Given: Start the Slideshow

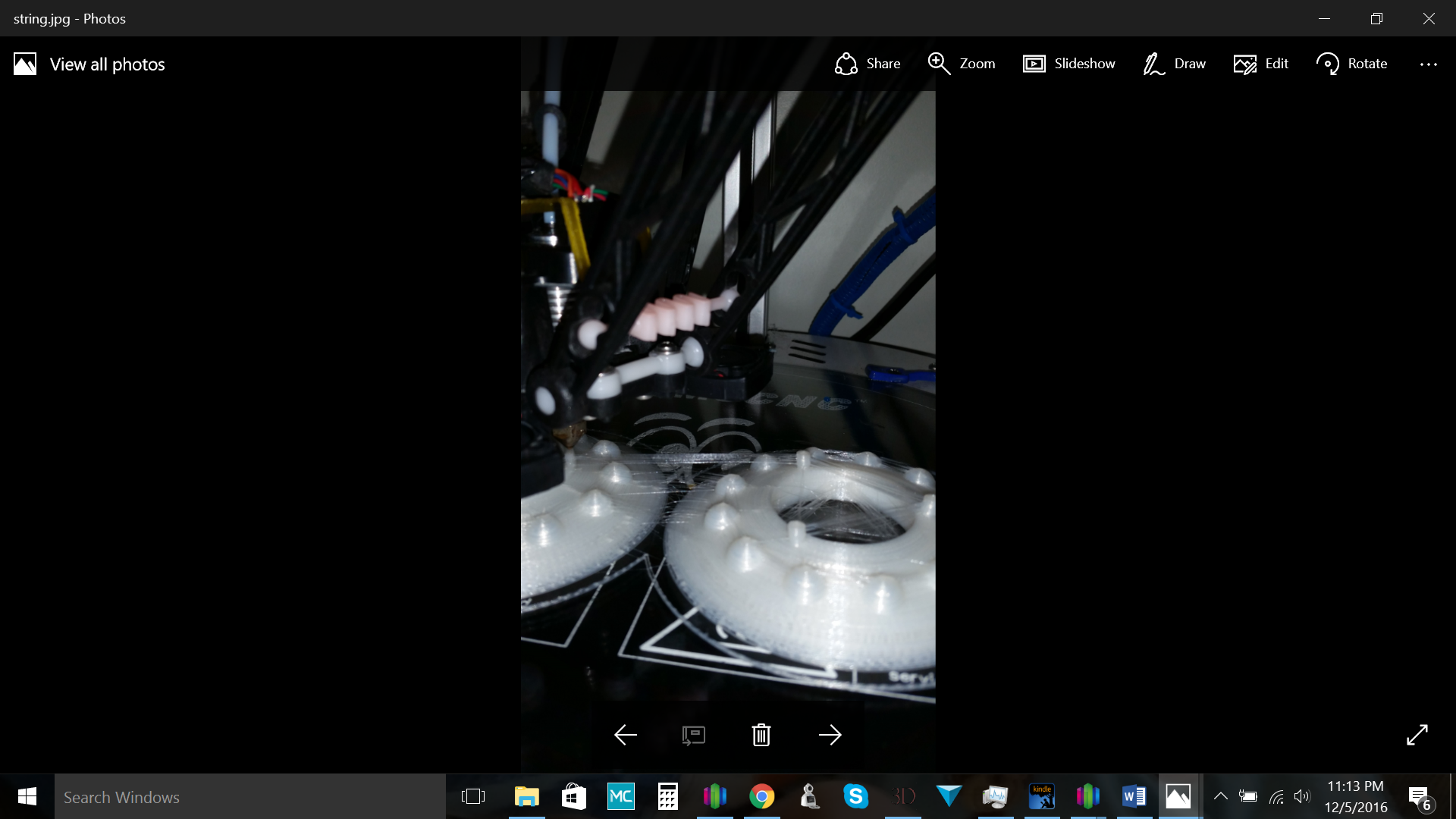Looking at the screenshot, I should (1068, 64).
